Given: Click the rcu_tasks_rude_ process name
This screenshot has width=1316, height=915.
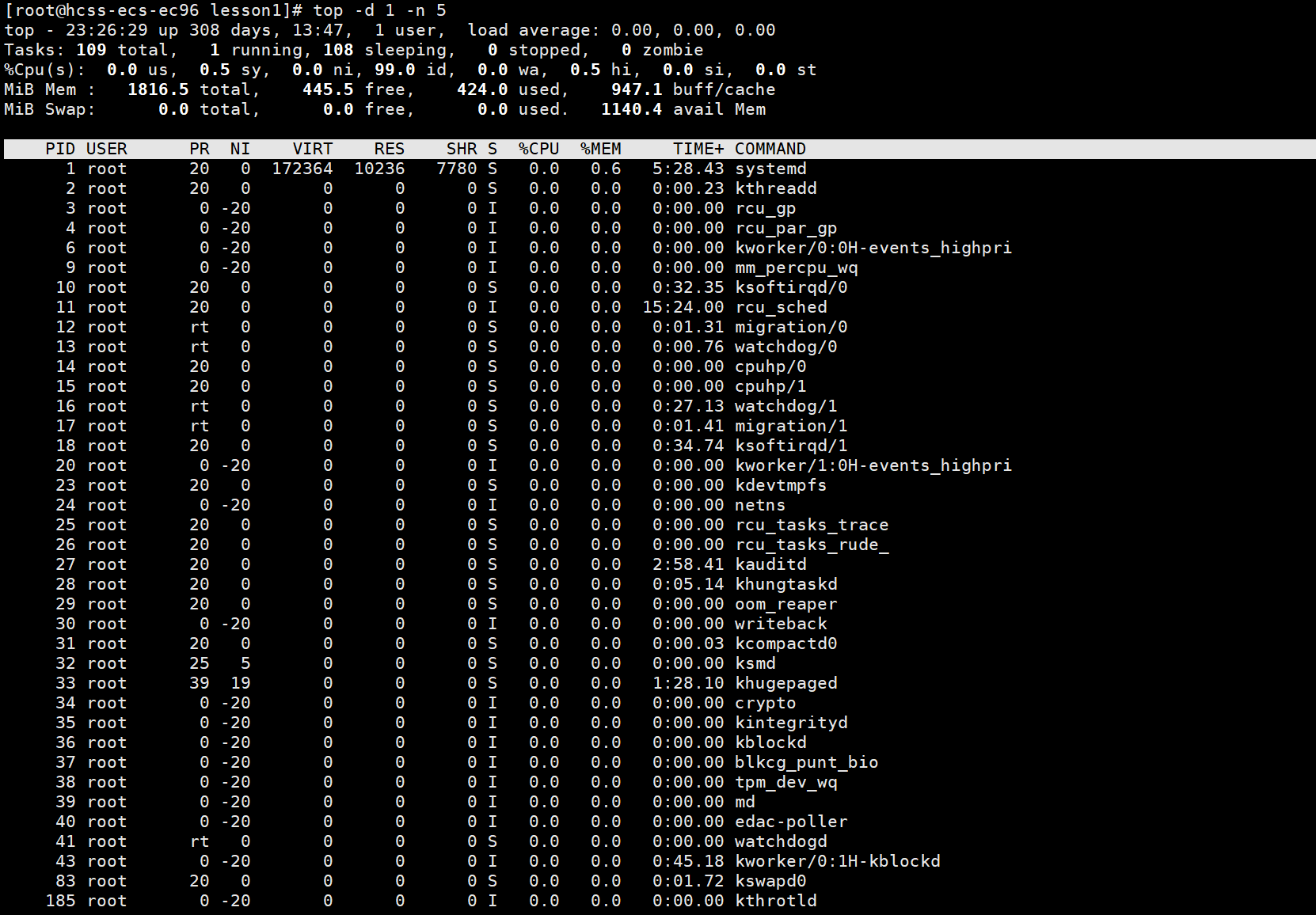Looking at the screenshot, I should [812, 545].
